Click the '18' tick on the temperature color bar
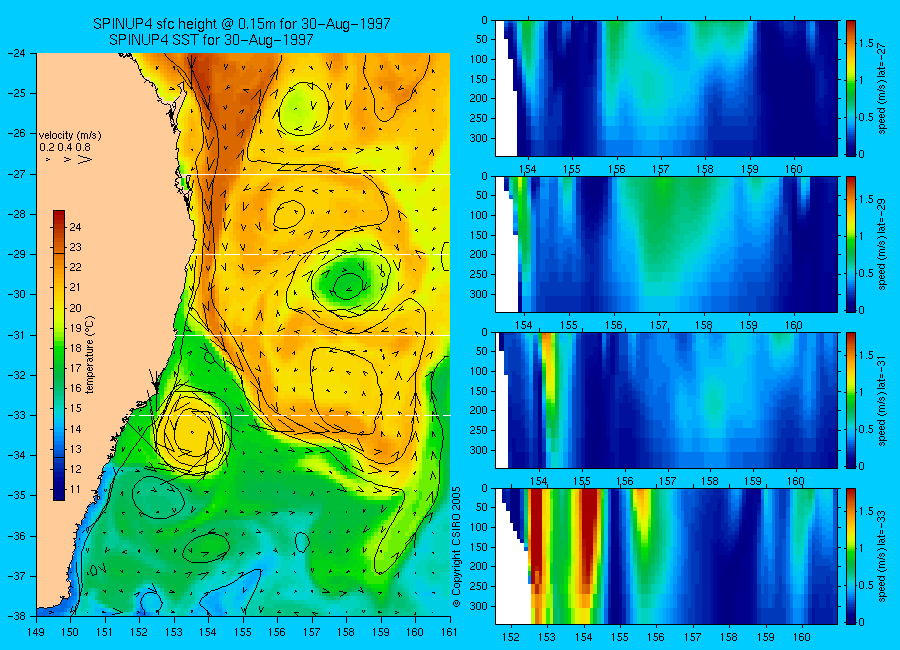 point(75,349)
